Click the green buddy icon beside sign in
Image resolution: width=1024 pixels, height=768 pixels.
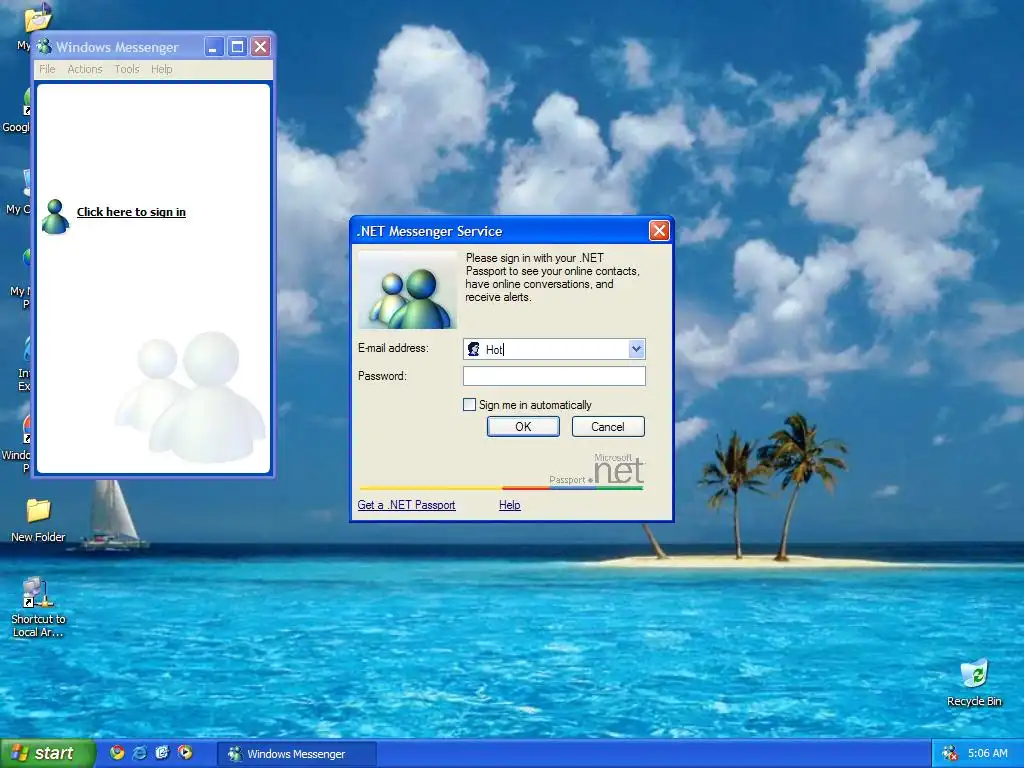(56, 217)
